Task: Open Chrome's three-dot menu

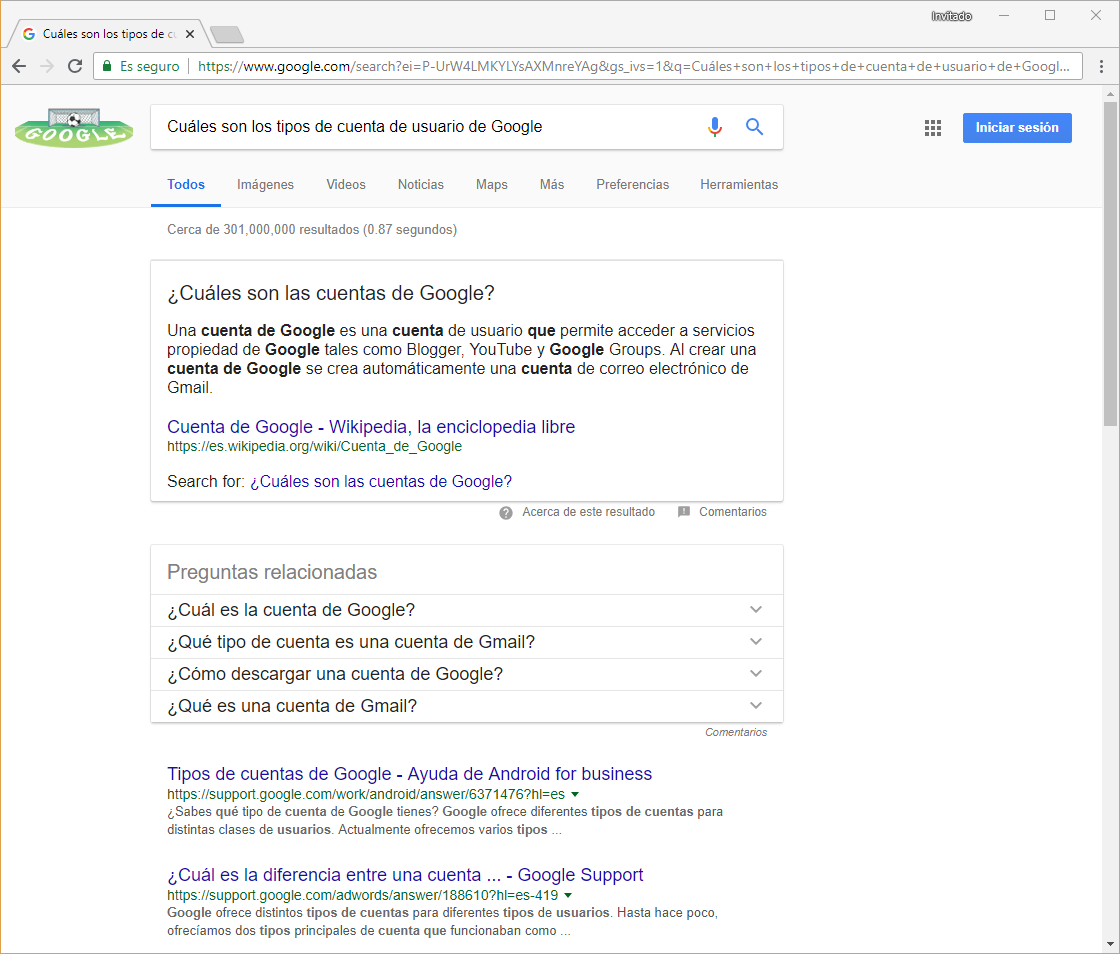Action: (x=1101, y=66)
